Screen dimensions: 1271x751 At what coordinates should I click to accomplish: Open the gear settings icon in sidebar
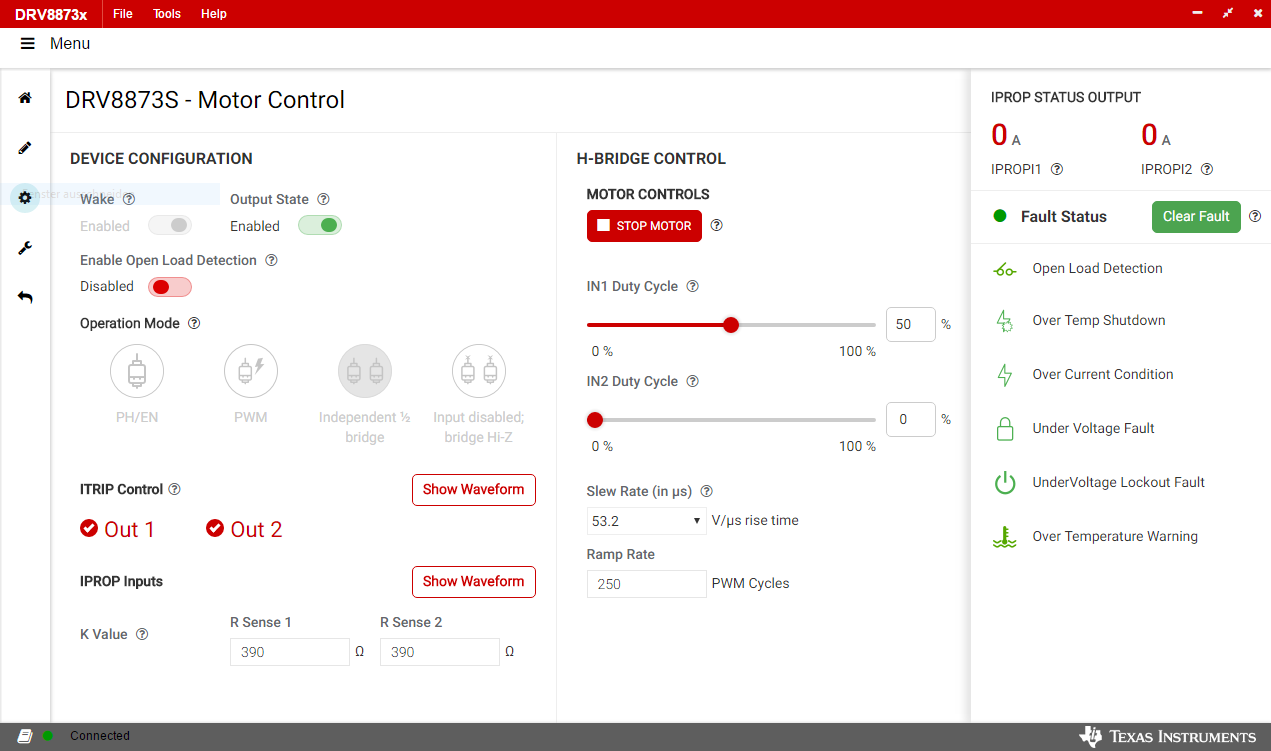point(25,197)
